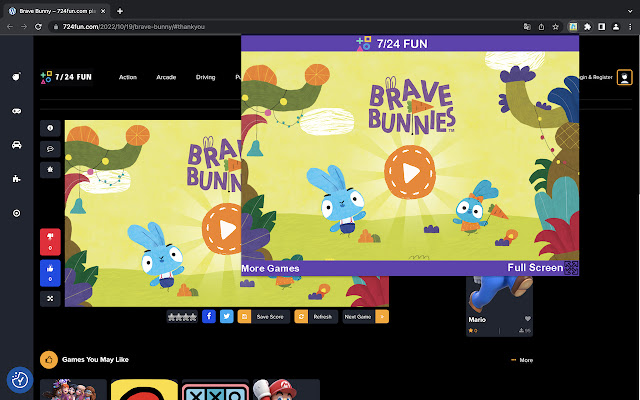
Task: Go to Next Game
Action: point(358,316)
